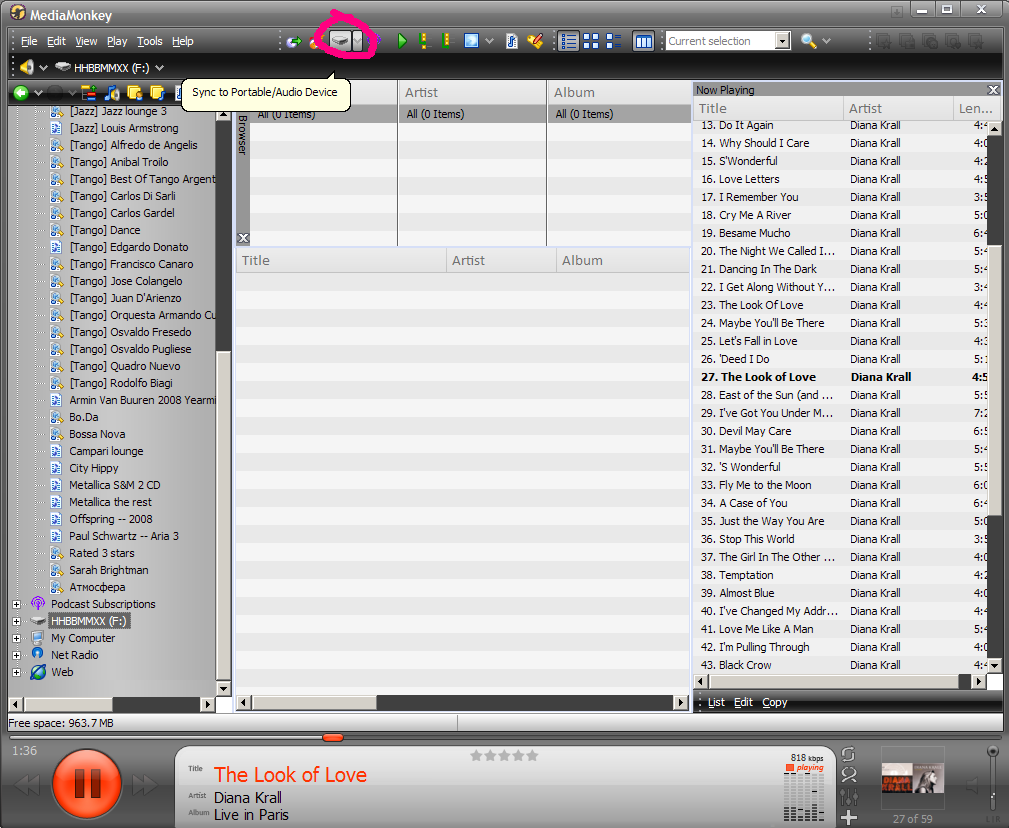This screenshot has width=1009, height=828.
Task: Click the plus icon in player
Action: click(849, 818)
